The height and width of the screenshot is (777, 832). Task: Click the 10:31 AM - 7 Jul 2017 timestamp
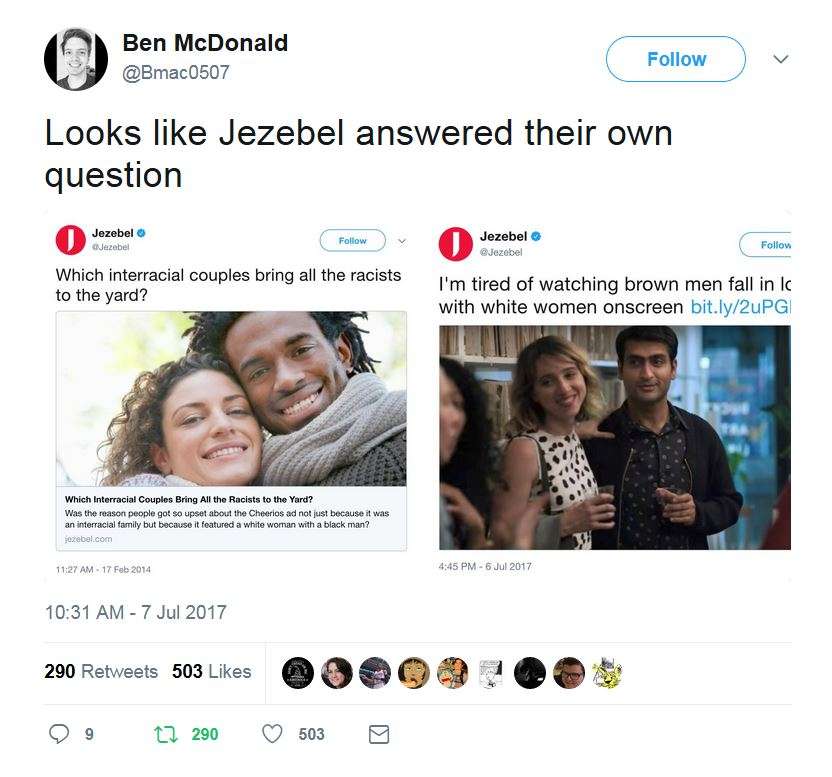[136, 612]
